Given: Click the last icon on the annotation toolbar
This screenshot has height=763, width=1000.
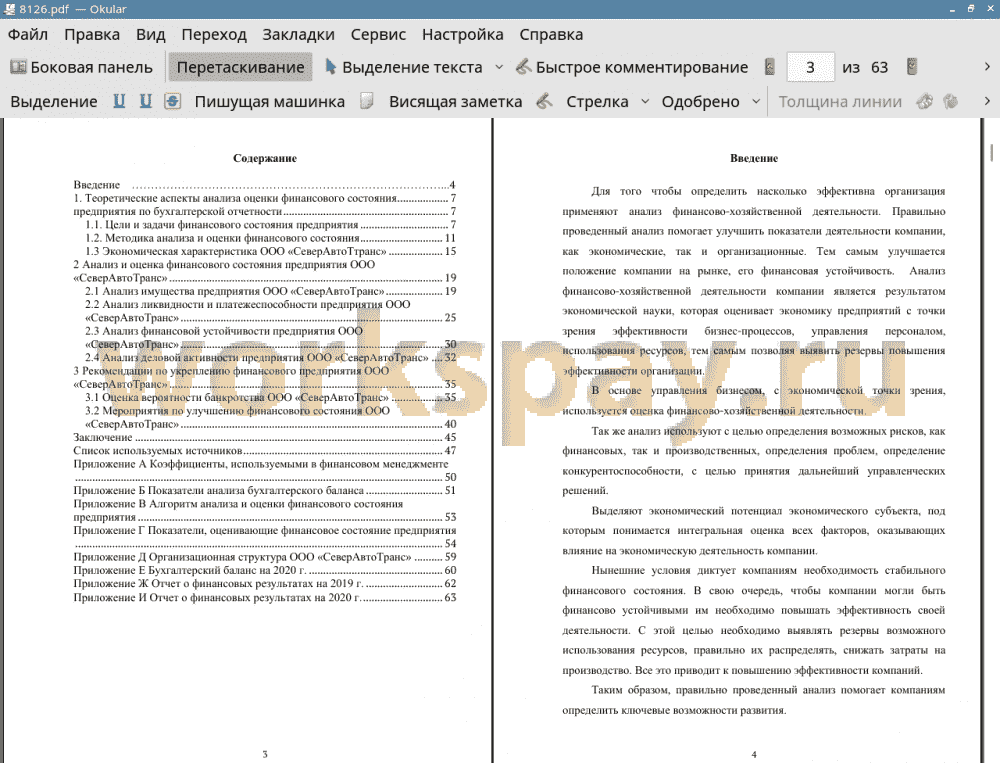Looking at the screenshot, I should (951, 101).
